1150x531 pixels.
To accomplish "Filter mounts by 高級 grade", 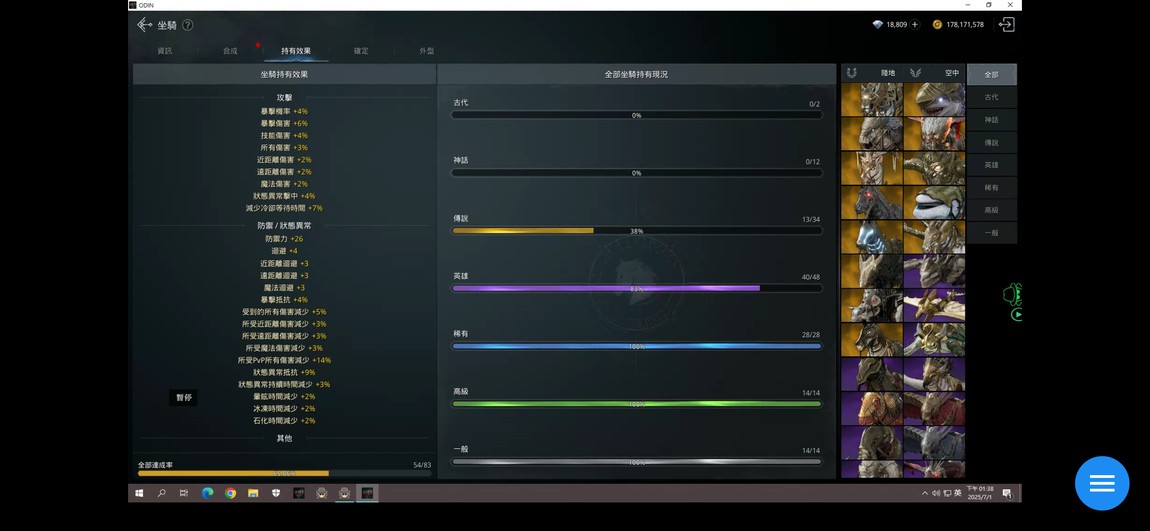I will coord(992,210).
